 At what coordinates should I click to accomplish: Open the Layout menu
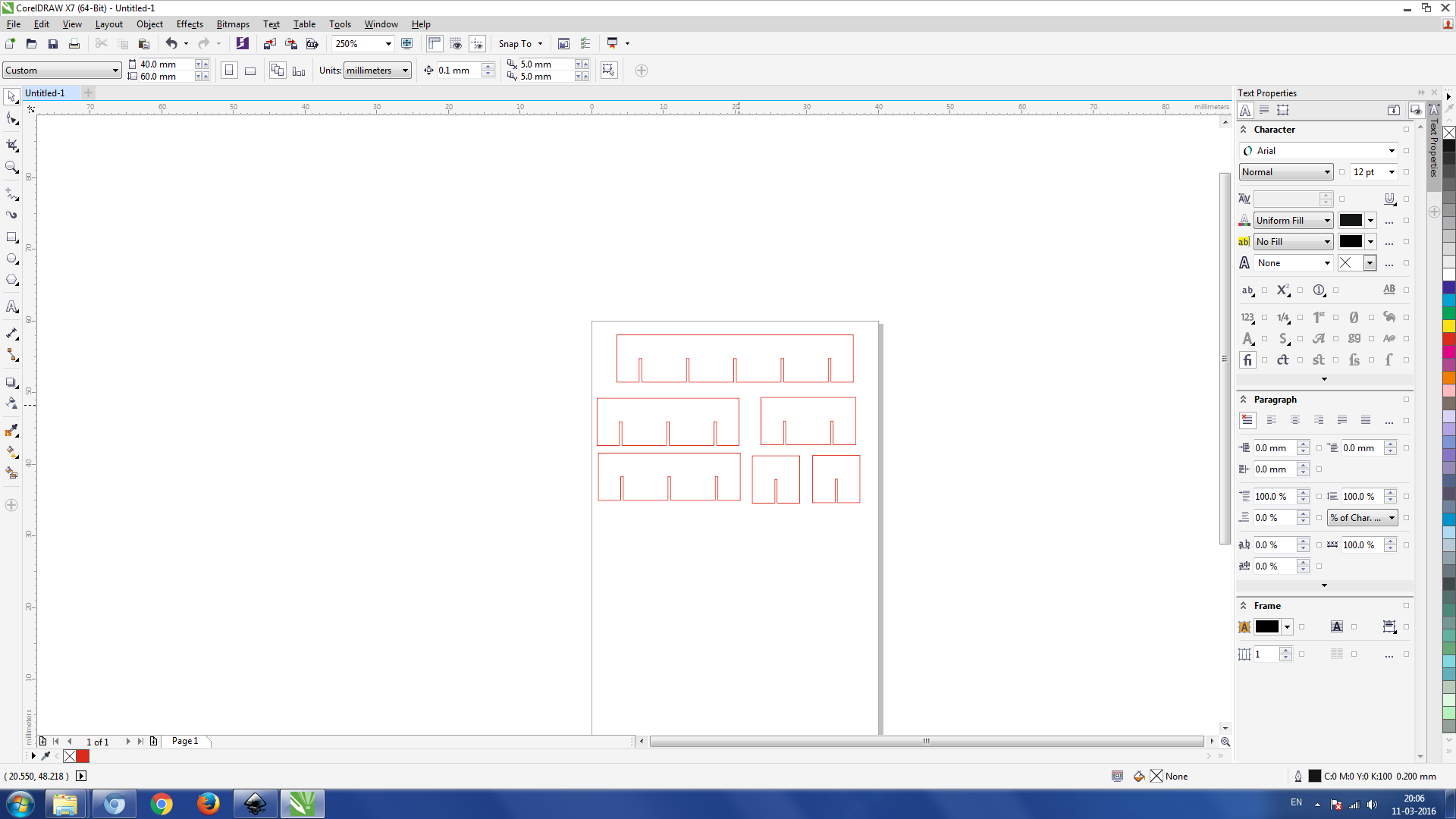[x=108, y=24]
